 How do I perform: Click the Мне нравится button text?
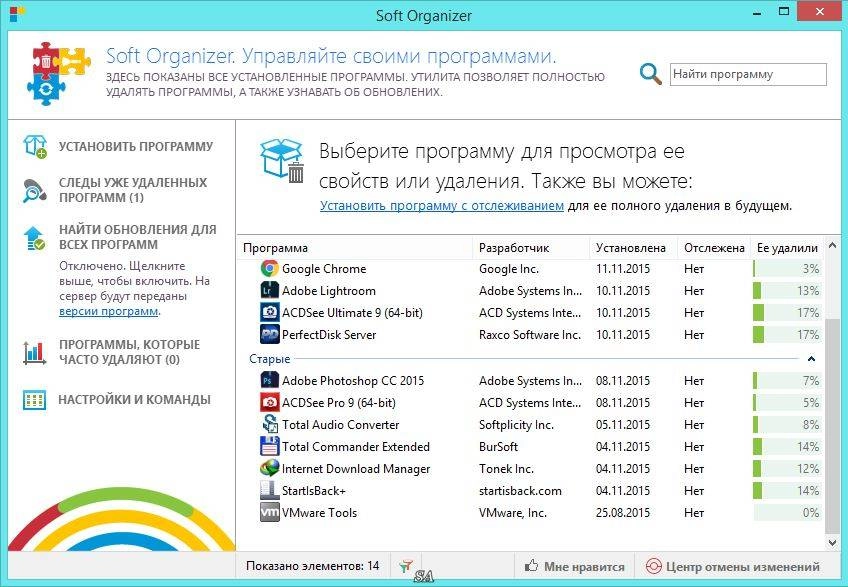pos(584,566)
